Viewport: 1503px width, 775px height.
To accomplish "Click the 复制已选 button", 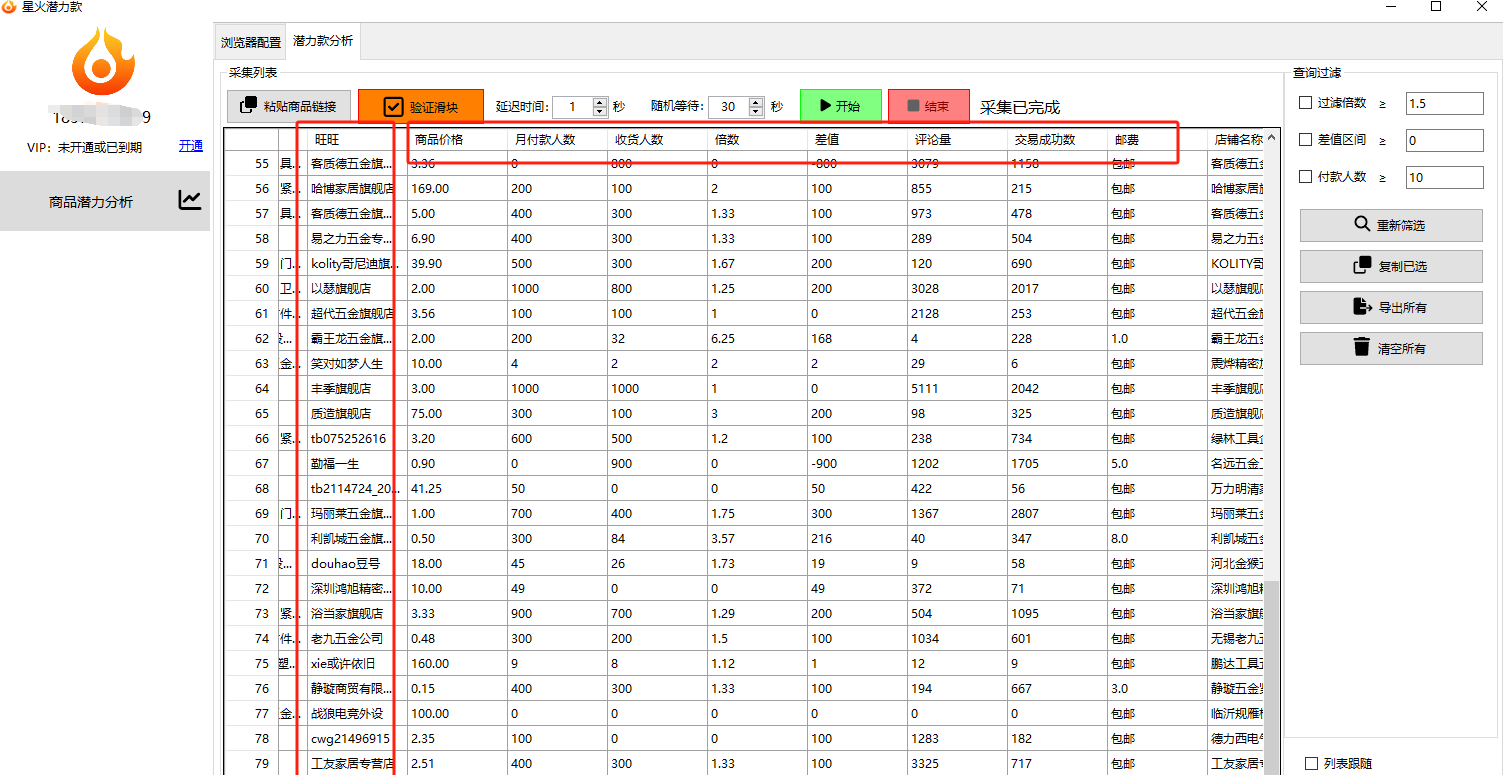I will click(1391, 266).
